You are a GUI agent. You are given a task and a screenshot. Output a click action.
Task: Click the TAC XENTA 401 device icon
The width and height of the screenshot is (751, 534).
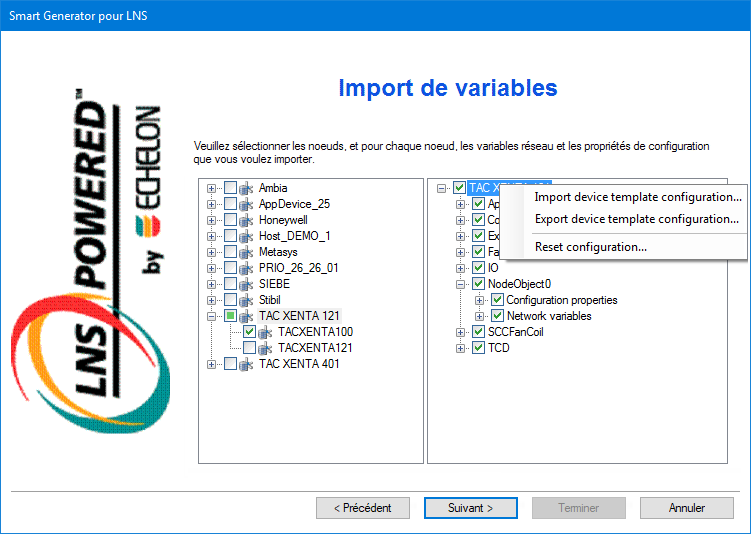click(246, 364)
